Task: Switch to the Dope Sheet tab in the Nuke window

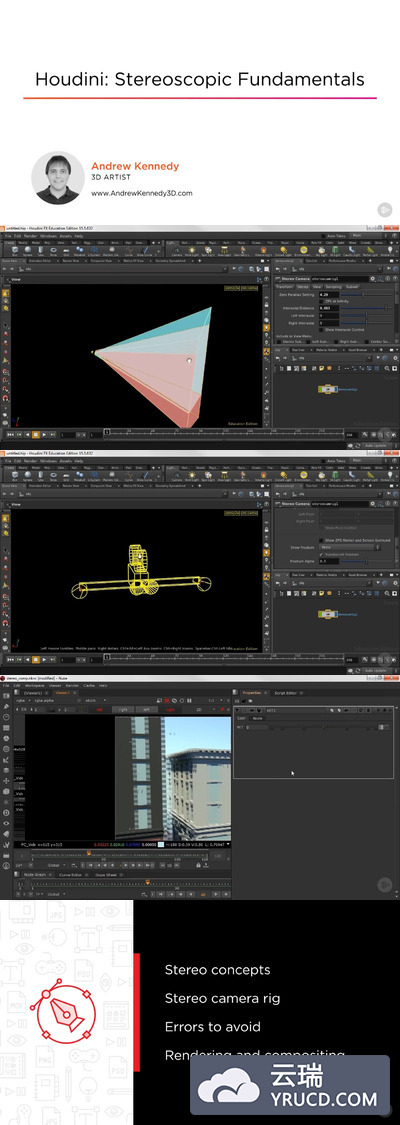Action: pos(106,875)
